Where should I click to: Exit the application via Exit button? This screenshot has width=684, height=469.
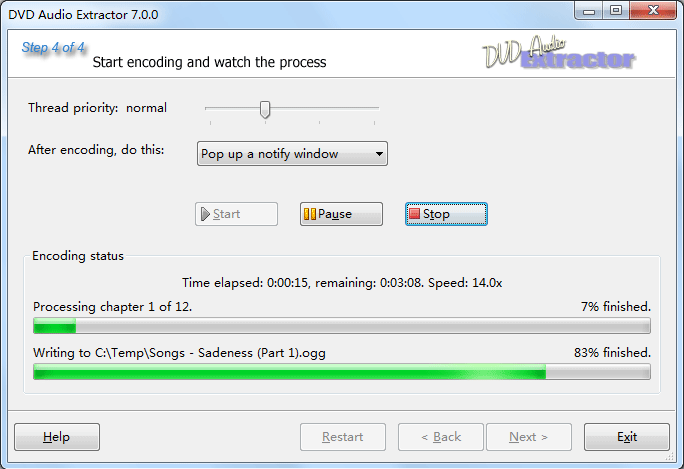click(627, 437)
